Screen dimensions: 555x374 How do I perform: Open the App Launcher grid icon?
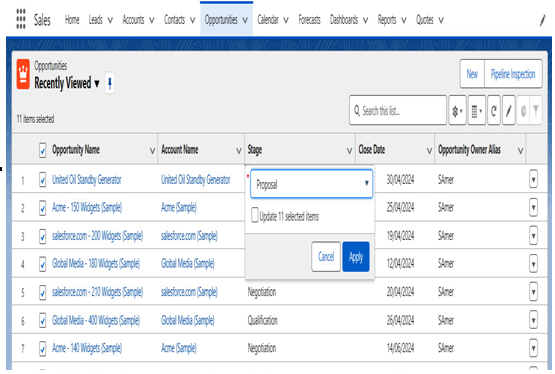point(21,19)
